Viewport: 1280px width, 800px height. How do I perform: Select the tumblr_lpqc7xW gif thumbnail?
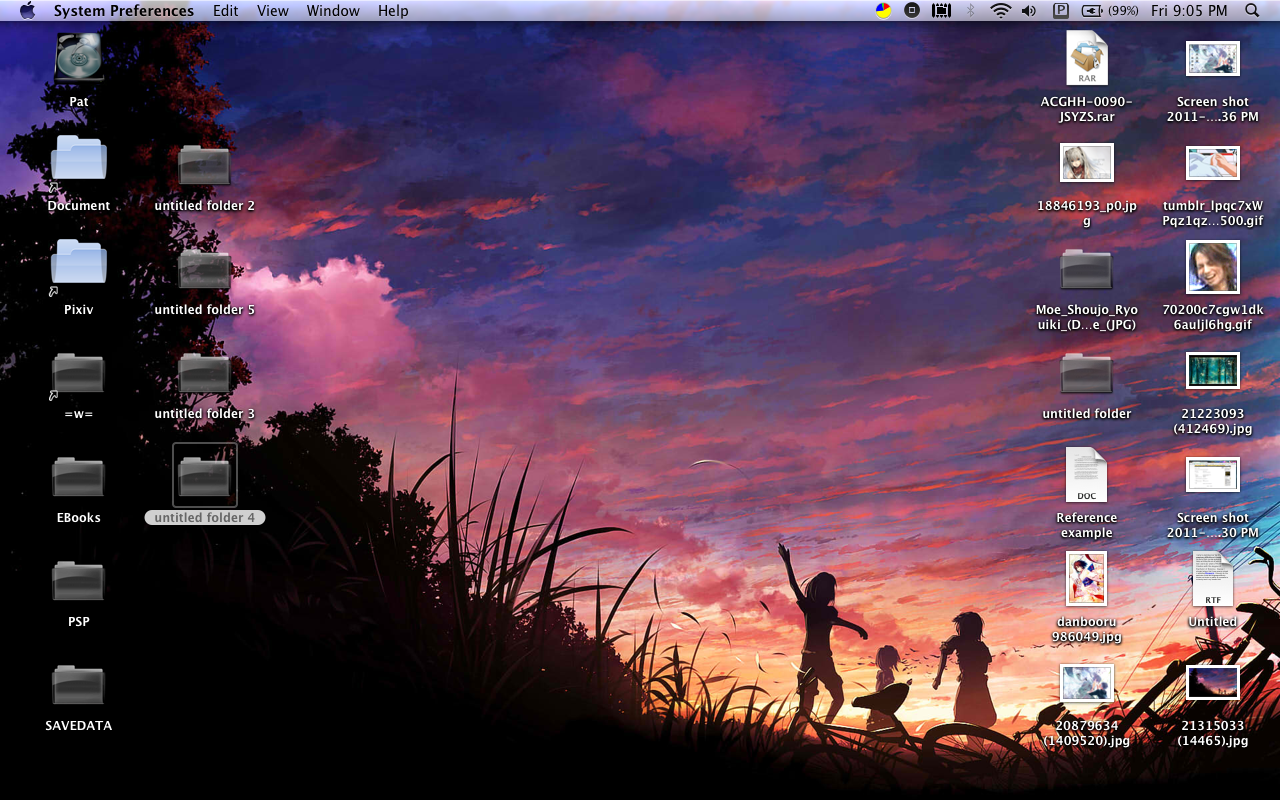[x=1213, y=163]
